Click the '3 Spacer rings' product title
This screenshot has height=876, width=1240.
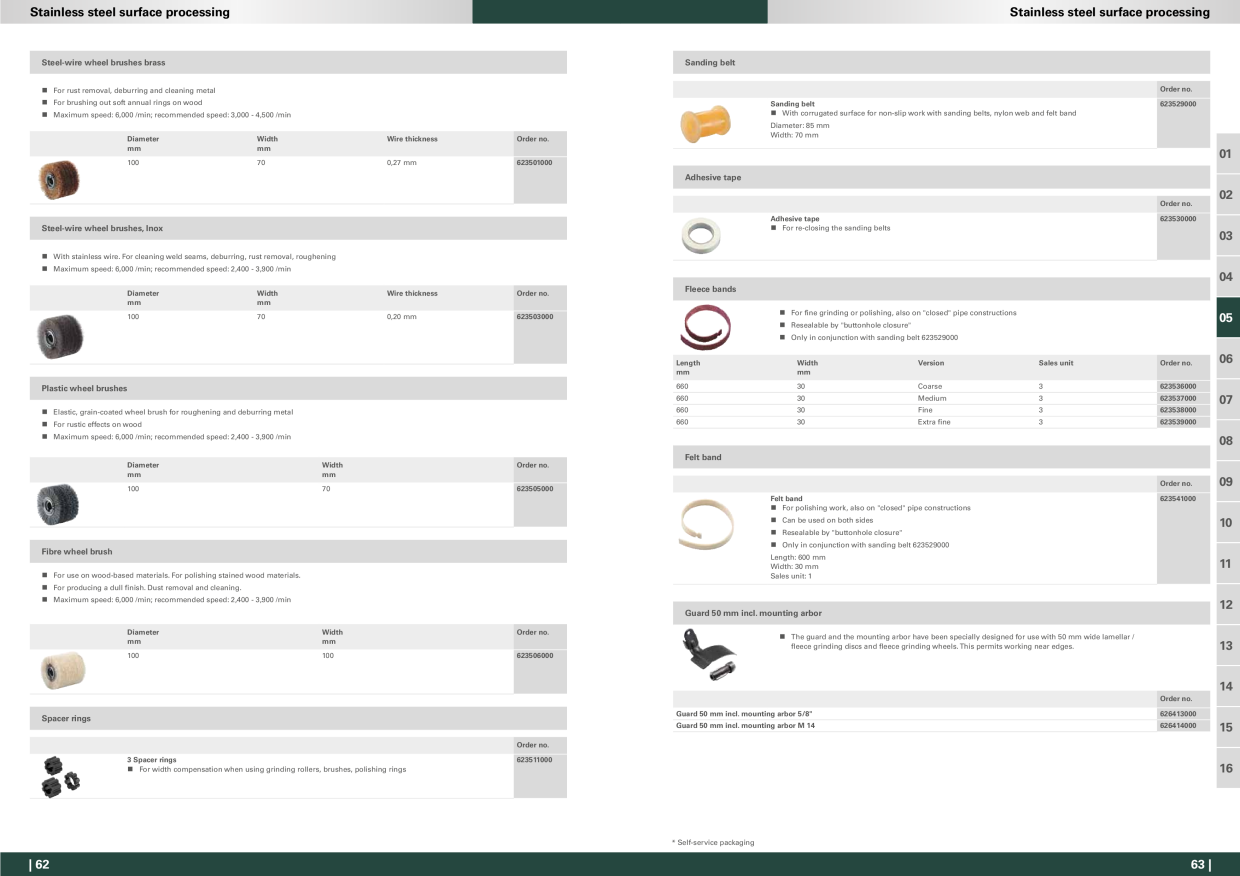coord(151,759)
